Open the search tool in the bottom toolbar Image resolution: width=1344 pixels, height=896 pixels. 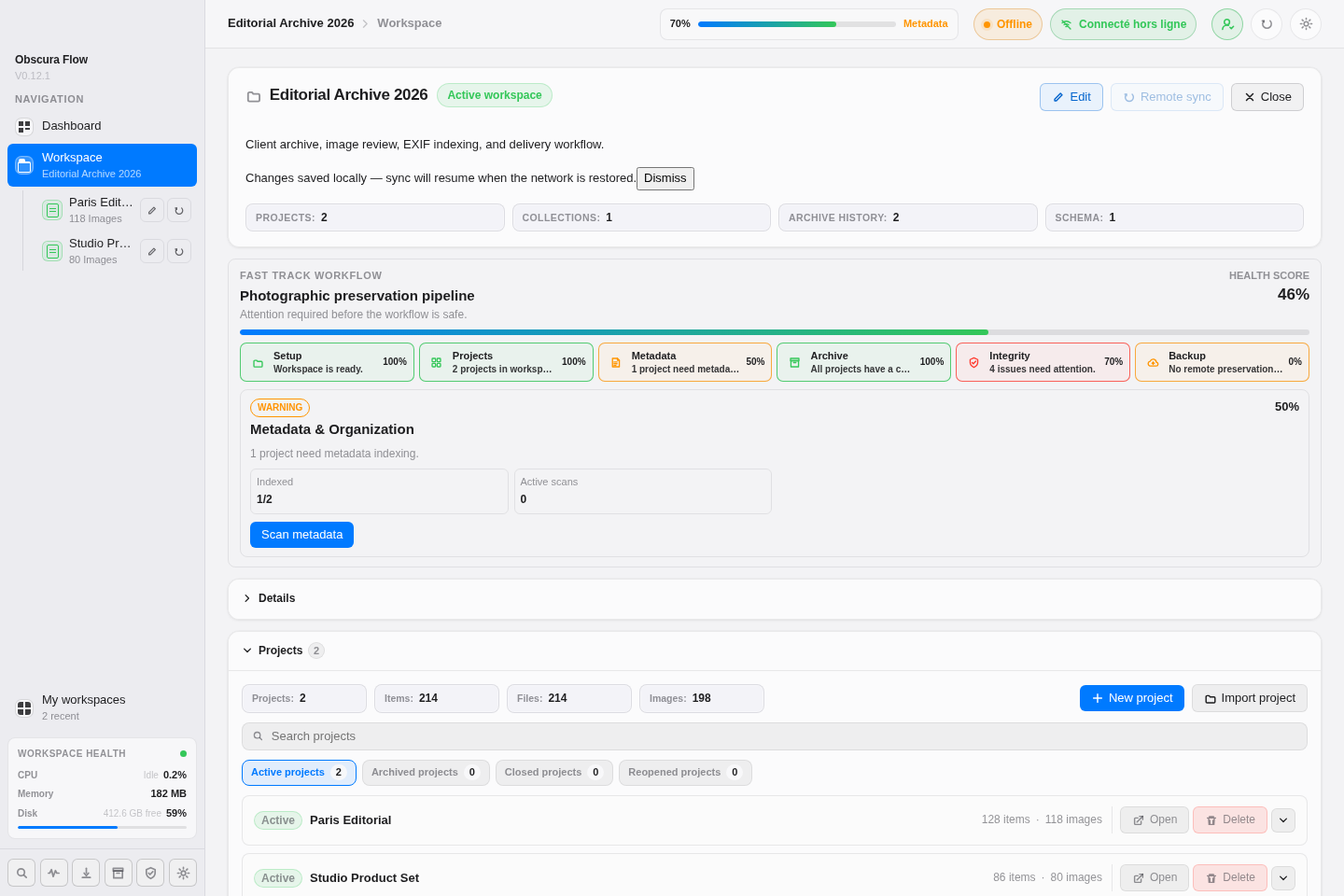click(21, 873)
